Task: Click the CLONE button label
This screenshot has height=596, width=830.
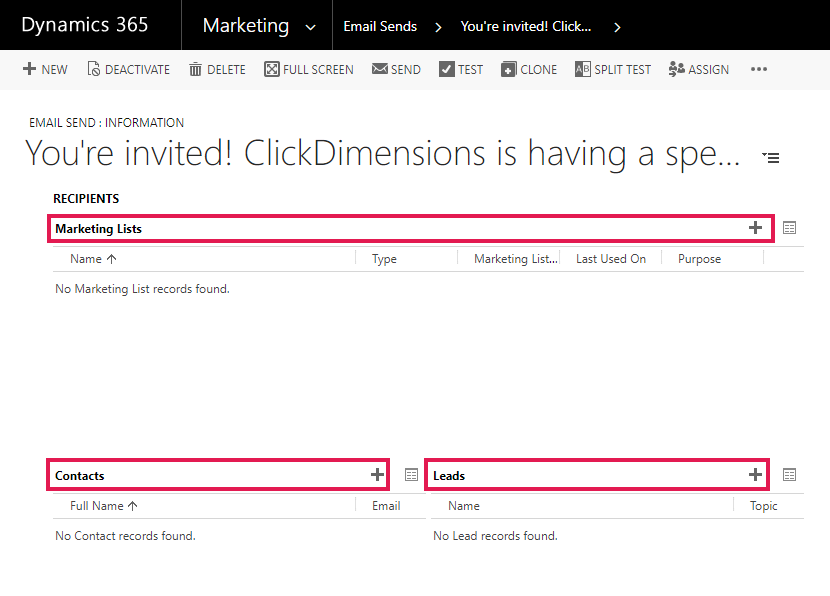Action: click(x=538, y=70)
